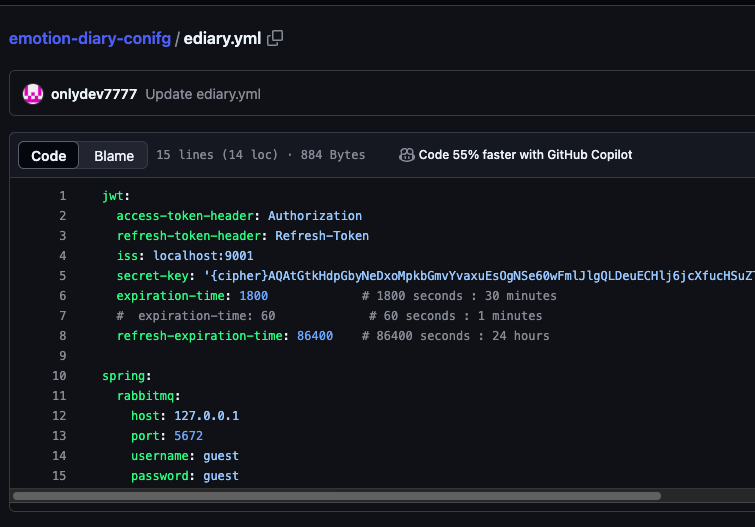Click the jwt key on line 1

click(x=113, y=196)
